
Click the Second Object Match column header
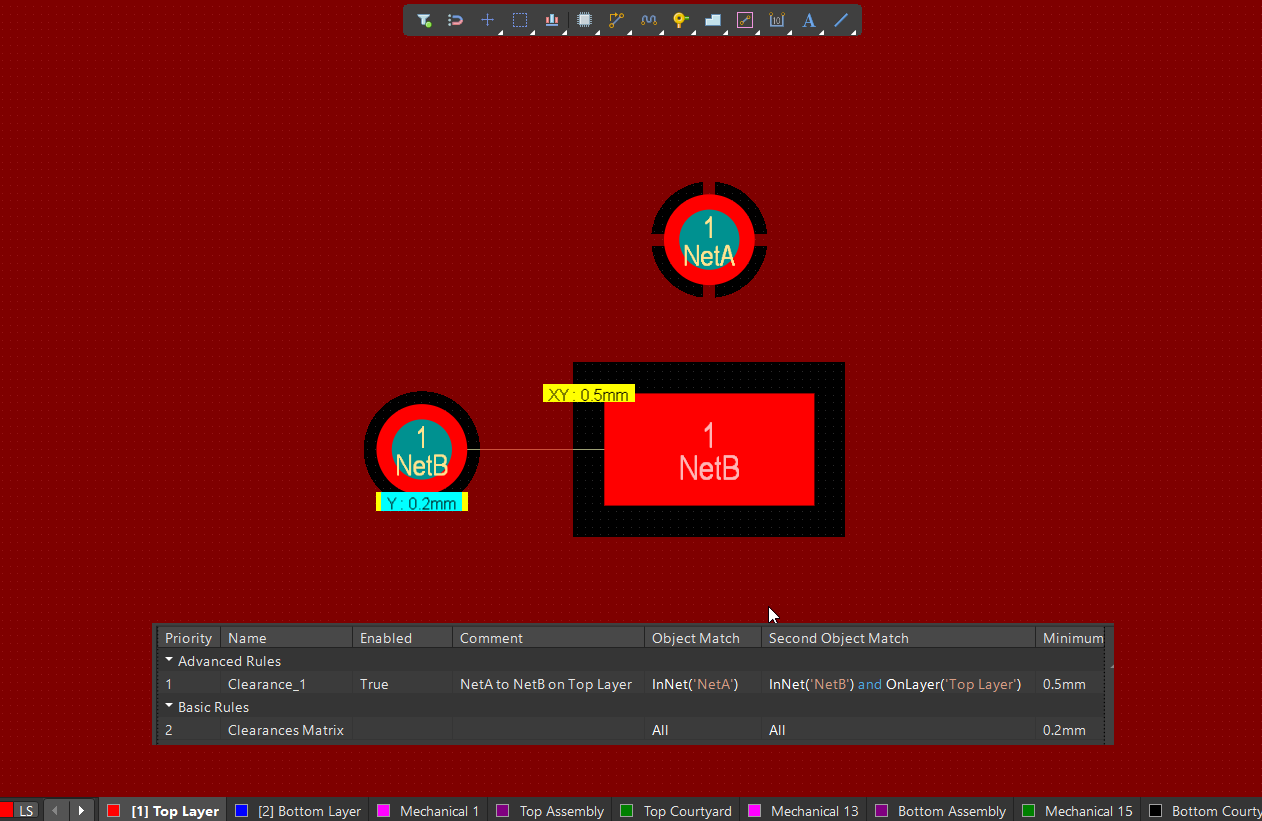coord(898,638)
